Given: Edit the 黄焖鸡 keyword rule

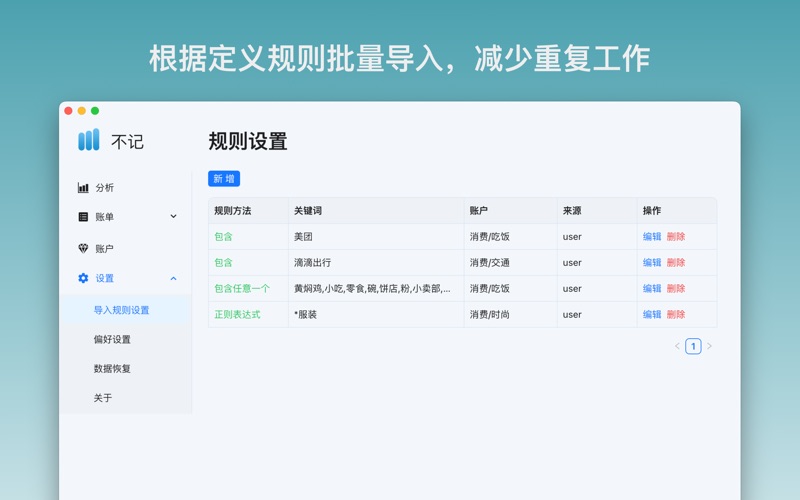Looking at the screenshot, I should tap(652, 289).
